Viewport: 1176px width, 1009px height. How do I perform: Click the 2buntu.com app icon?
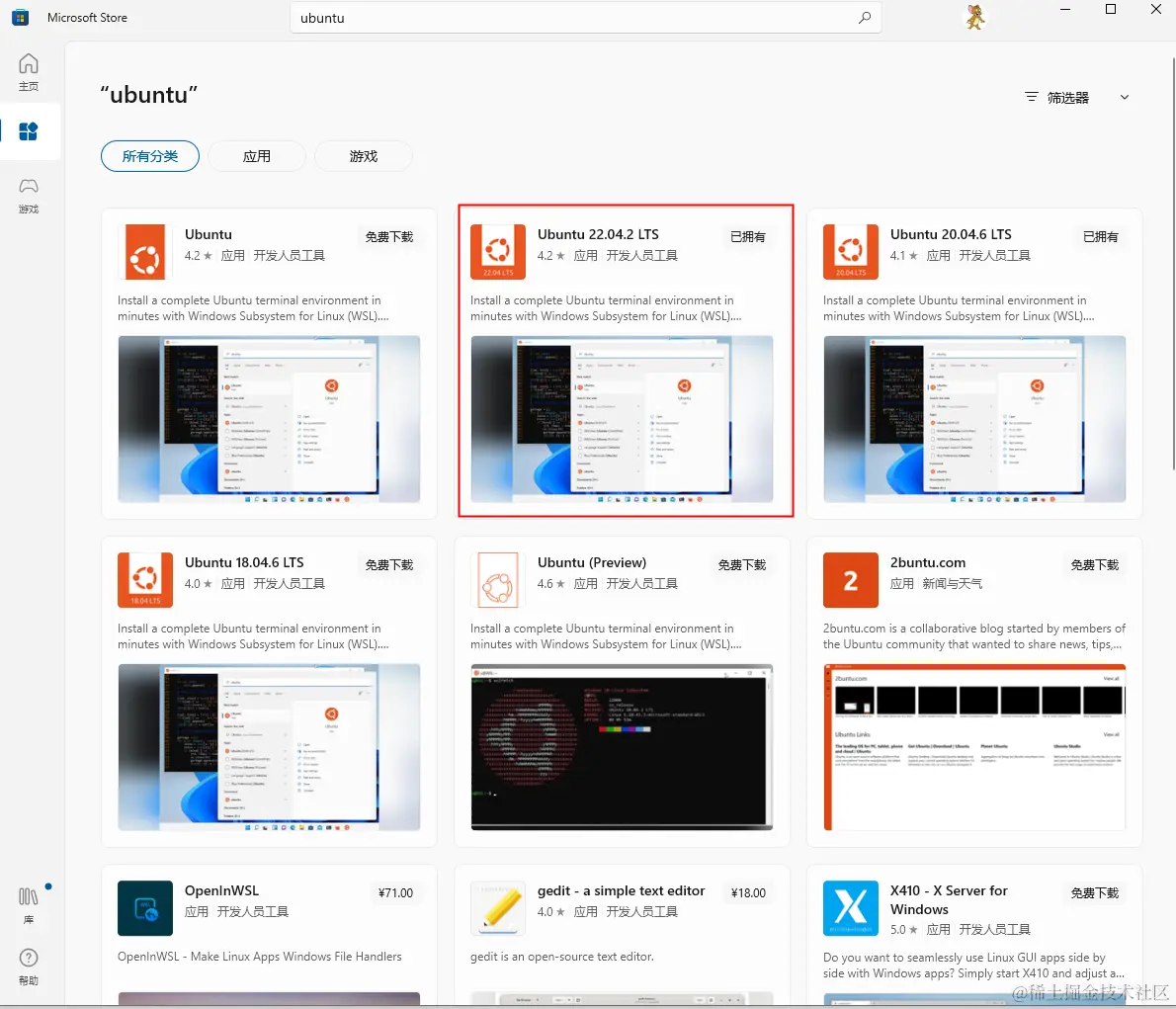pyautogui.click(x=851, y=580)
